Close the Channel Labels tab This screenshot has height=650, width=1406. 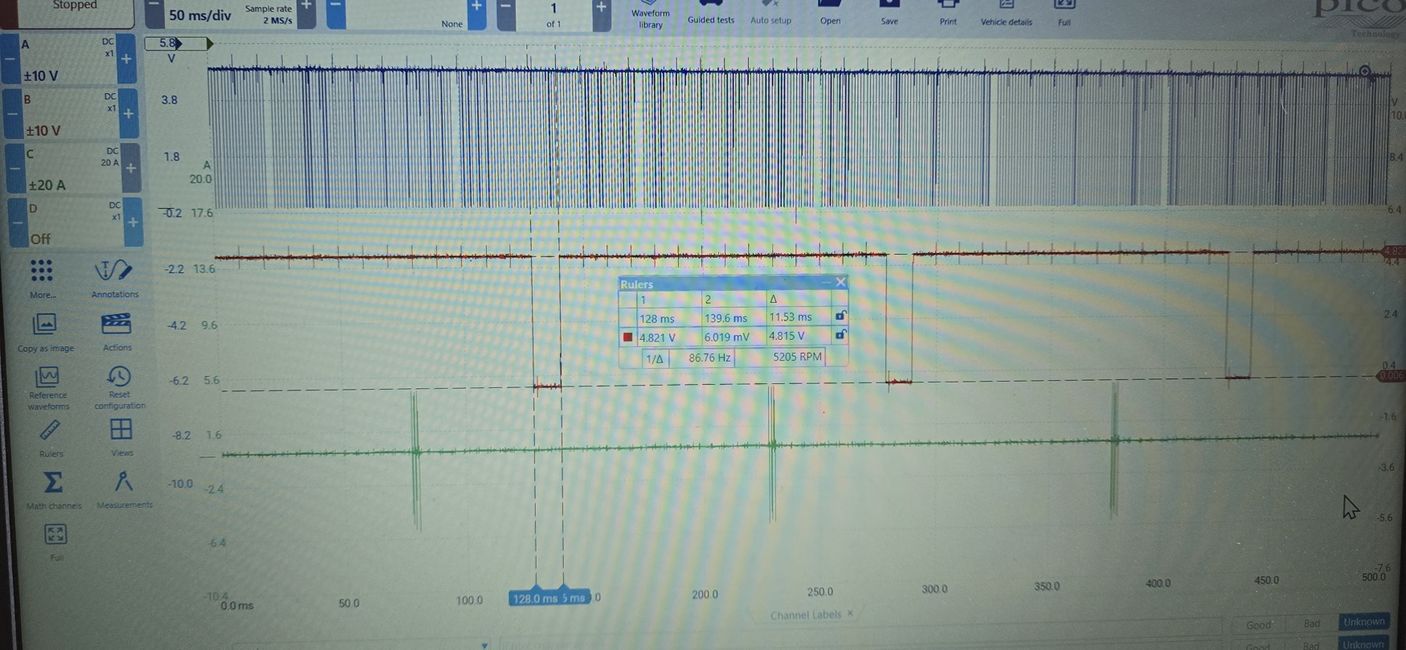[850, 614]
